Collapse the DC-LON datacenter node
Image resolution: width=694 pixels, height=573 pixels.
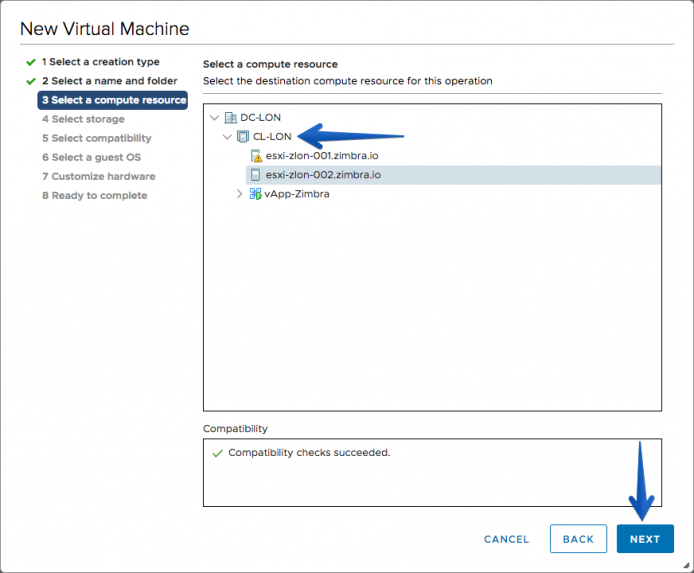pyautogui.click(x=215, y=118)
